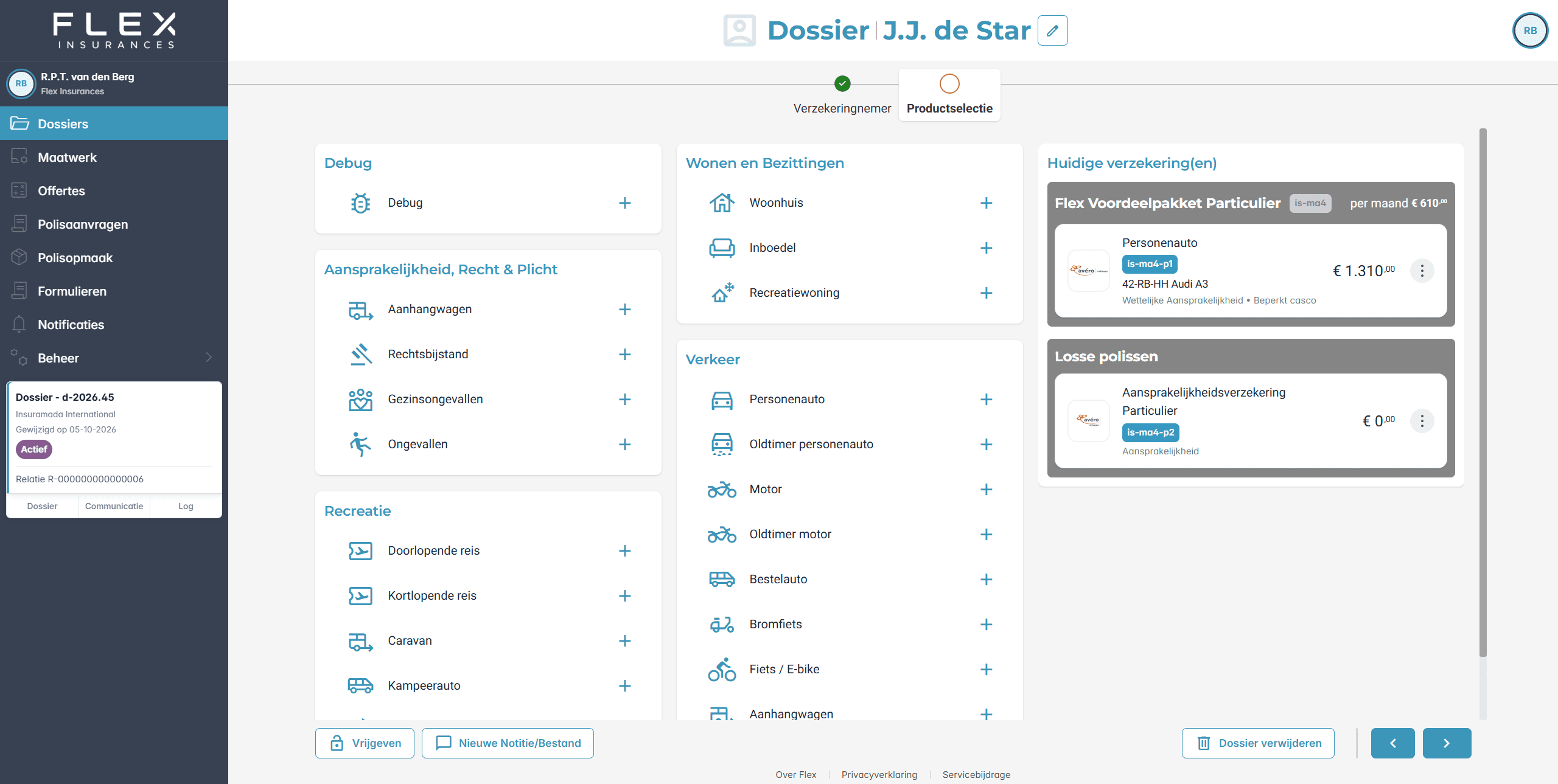Image resolution: width=1558 pixels, height=784 pixels.
Task: Open Dossiers in the sidebar
Action: click(x=114, y=123)
